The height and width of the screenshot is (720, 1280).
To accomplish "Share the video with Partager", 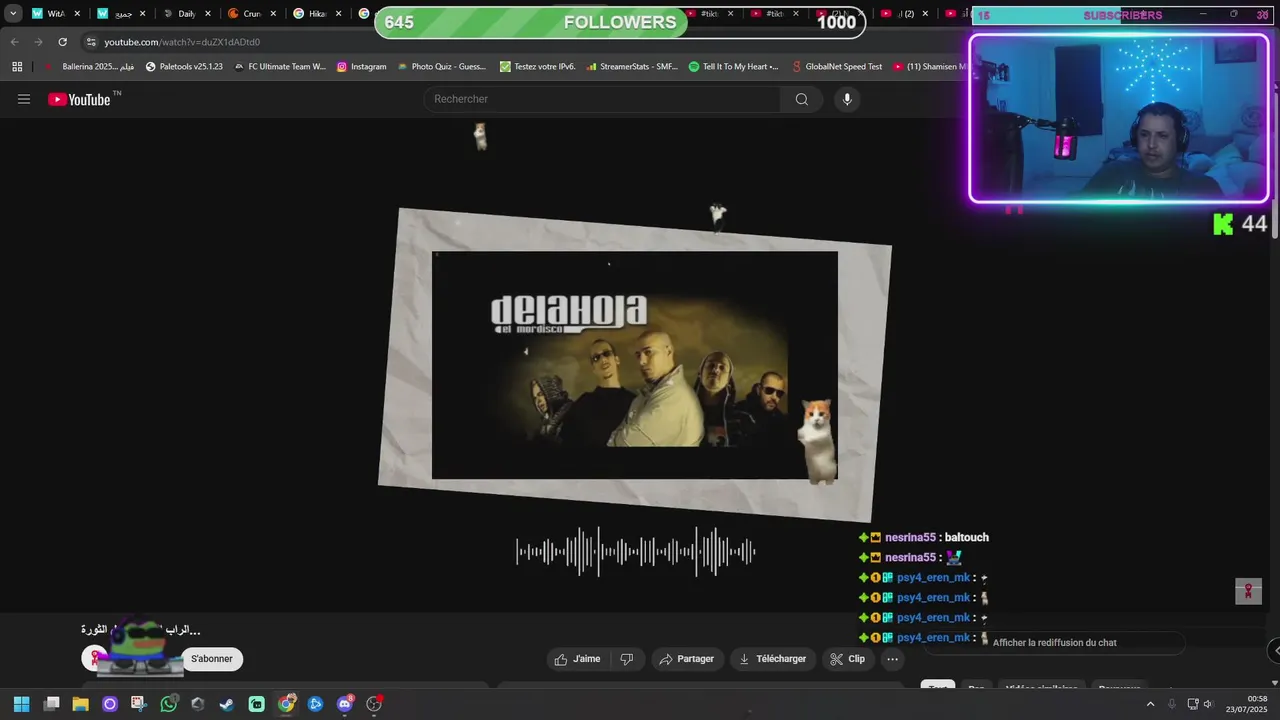I will click(x=687, y=659).
